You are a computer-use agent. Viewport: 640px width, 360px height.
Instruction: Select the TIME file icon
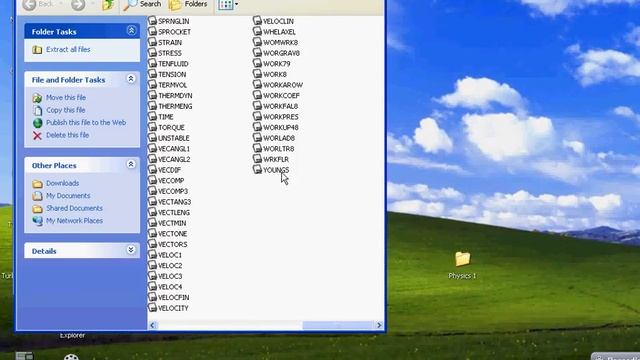pyautogui.click(x=152, y=116)
